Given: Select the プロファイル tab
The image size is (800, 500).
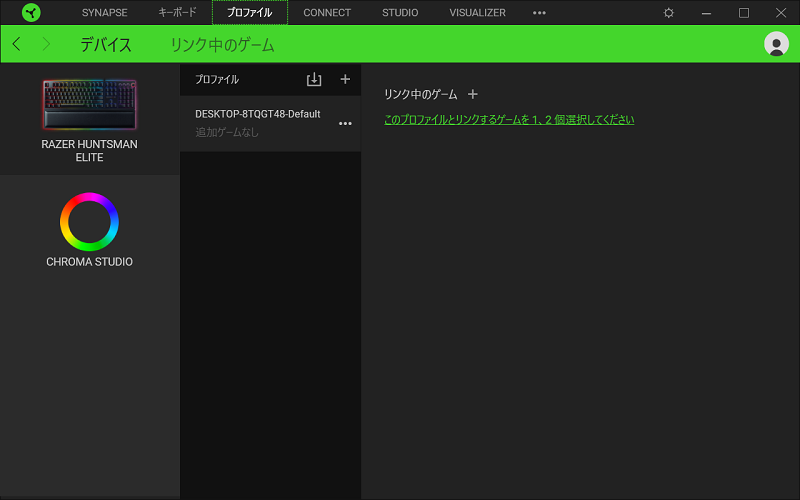Looking at the screenshot, I should [249, 12].
